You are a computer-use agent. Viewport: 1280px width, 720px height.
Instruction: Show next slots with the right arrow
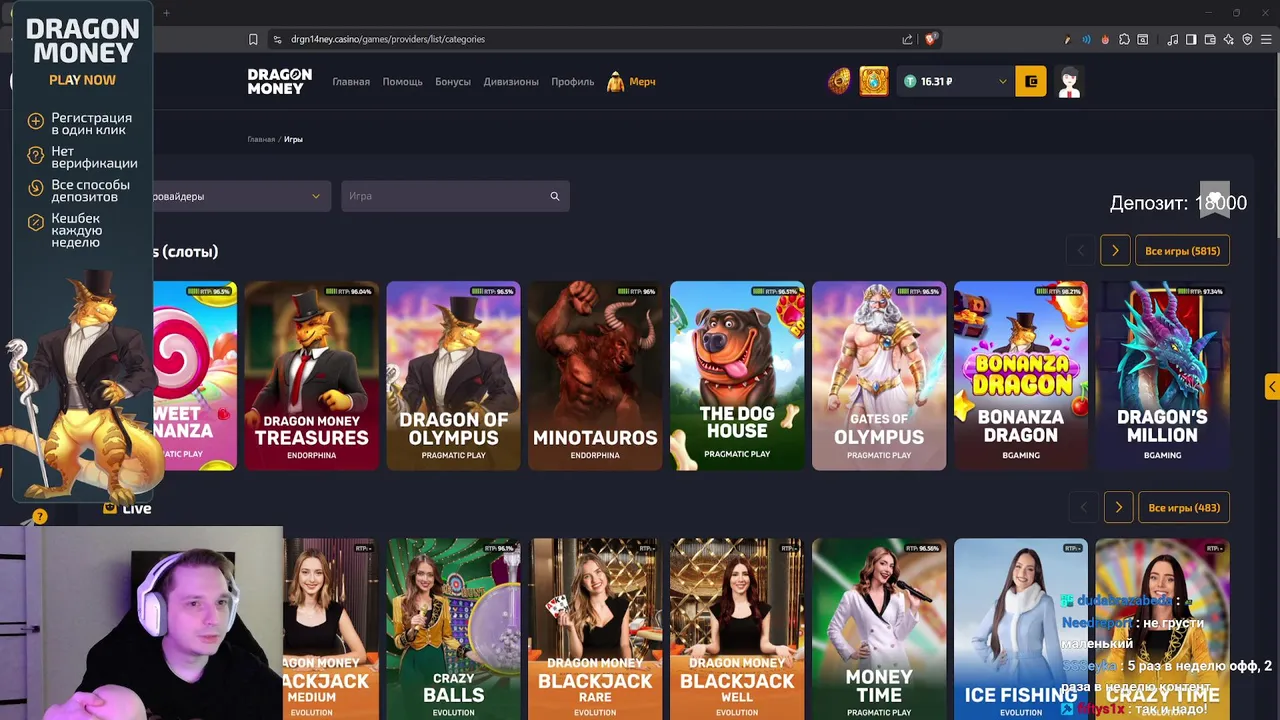coord(1115,251)
